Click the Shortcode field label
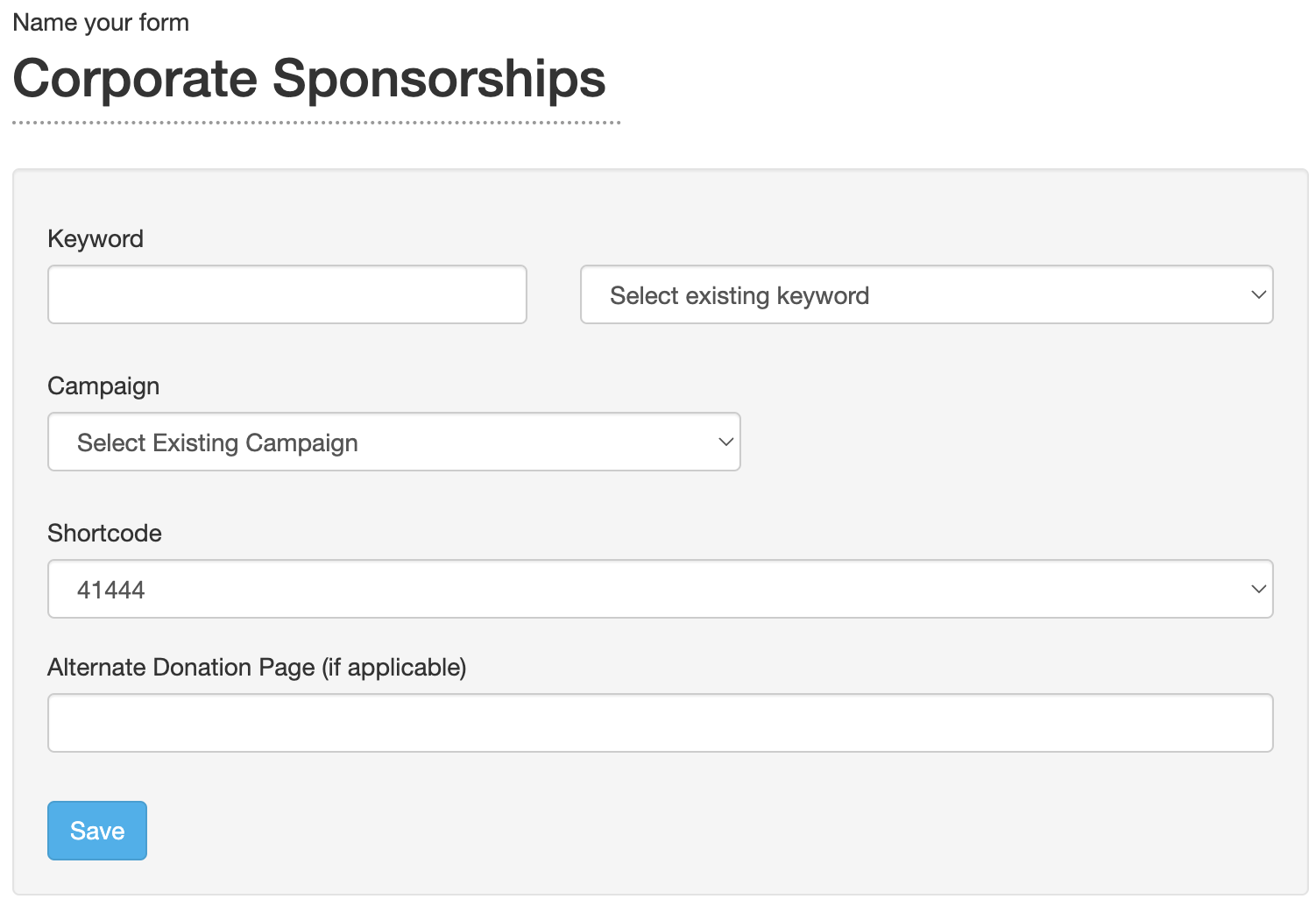This screenshot has width=1316, height=899. point(104,533)
